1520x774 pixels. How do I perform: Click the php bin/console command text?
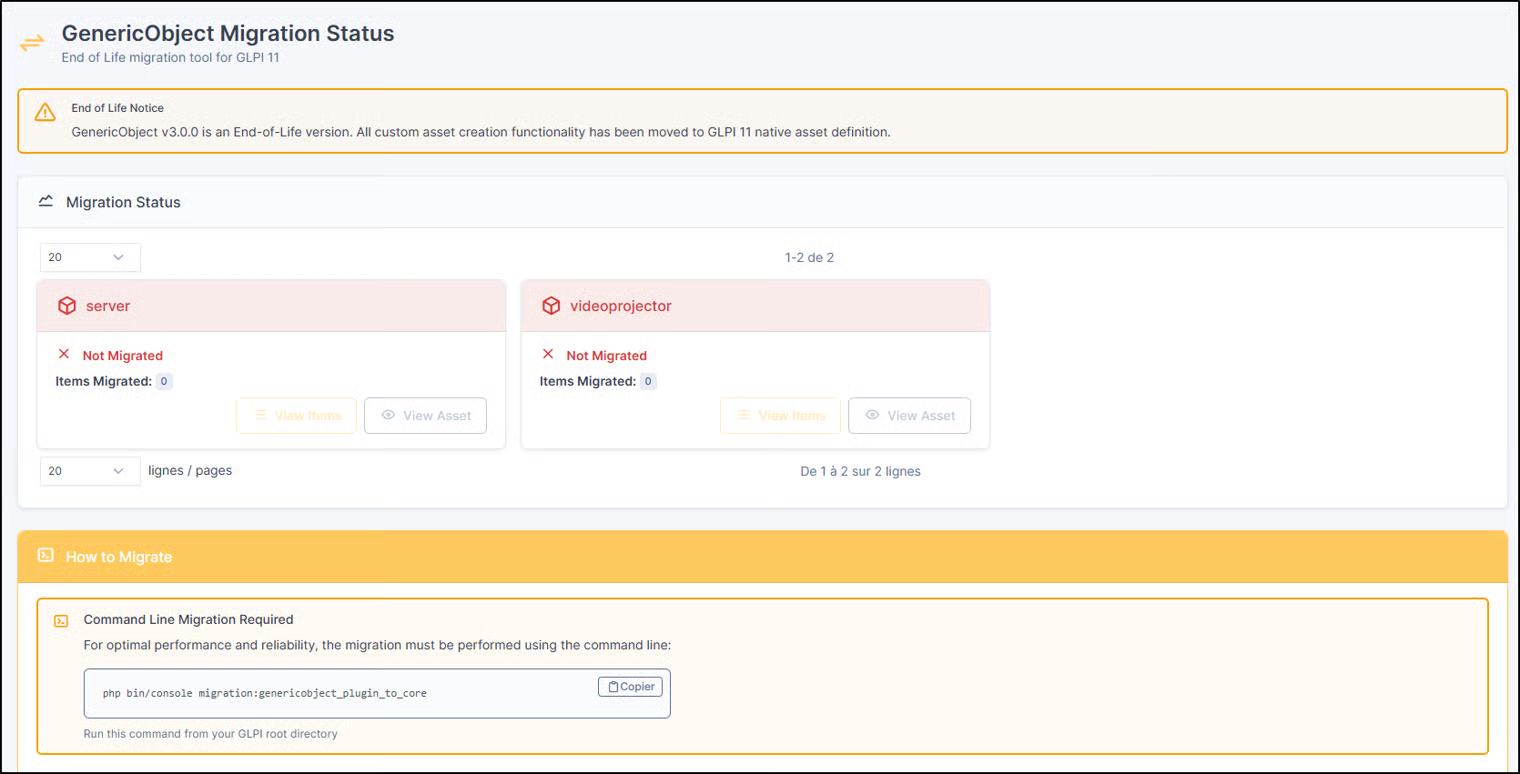pos(265,693)
